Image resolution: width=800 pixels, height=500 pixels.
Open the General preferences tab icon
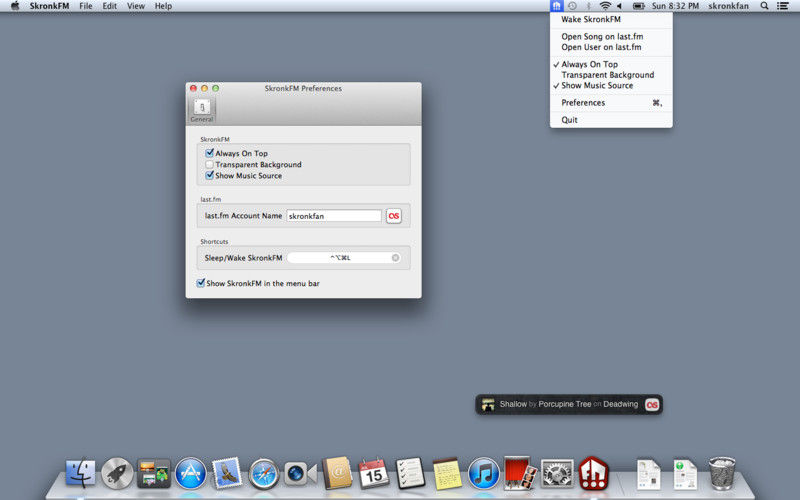tap(202, 110)
